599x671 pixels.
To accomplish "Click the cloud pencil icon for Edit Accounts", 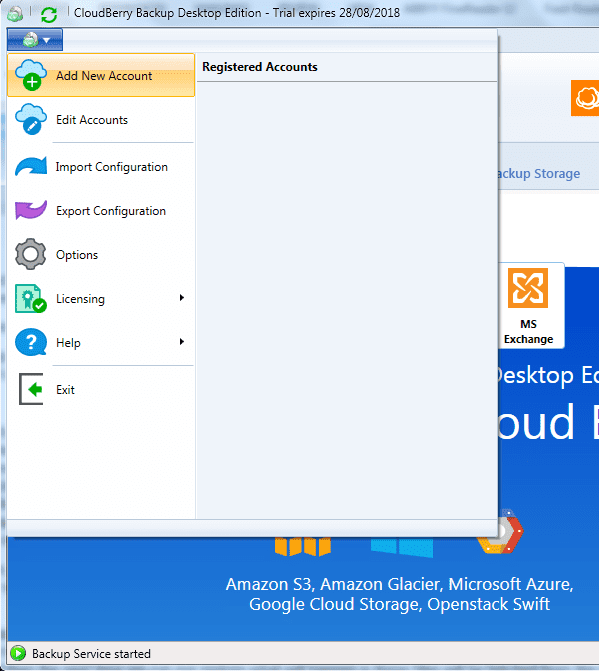I will tap(31, 119).
